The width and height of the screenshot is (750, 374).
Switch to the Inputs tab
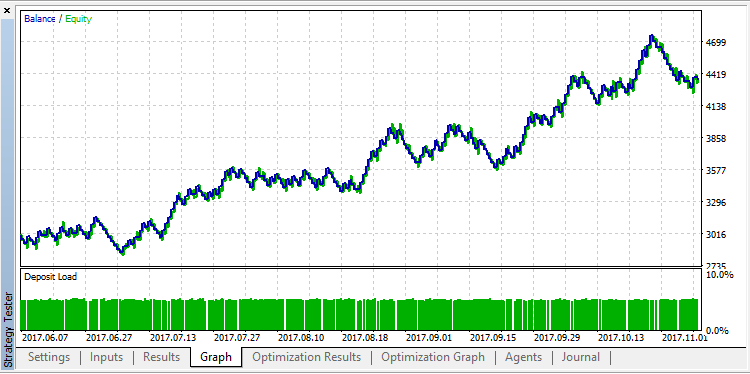click(x=106, y=357)
